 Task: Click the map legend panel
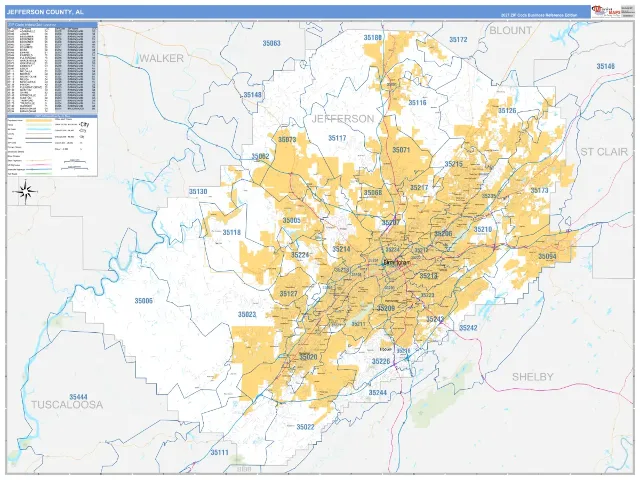52,146
